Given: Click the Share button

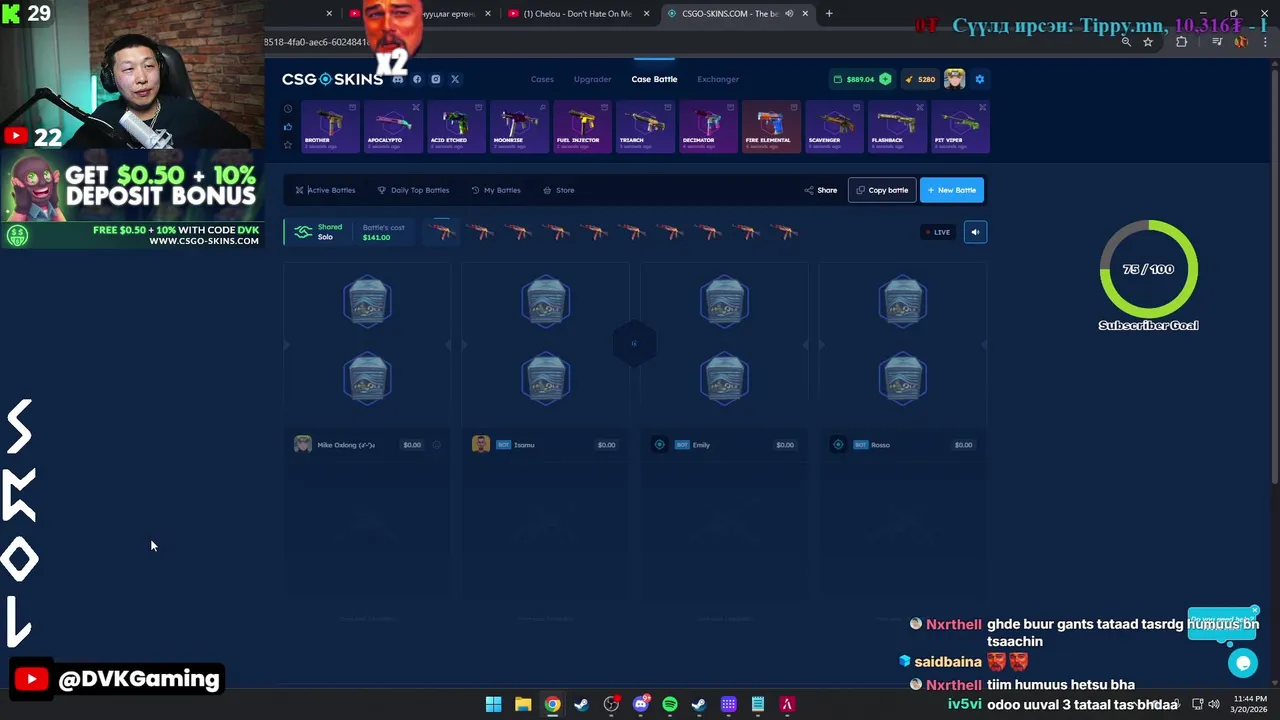Looking at the screenshot, I should tap(821, 190).
